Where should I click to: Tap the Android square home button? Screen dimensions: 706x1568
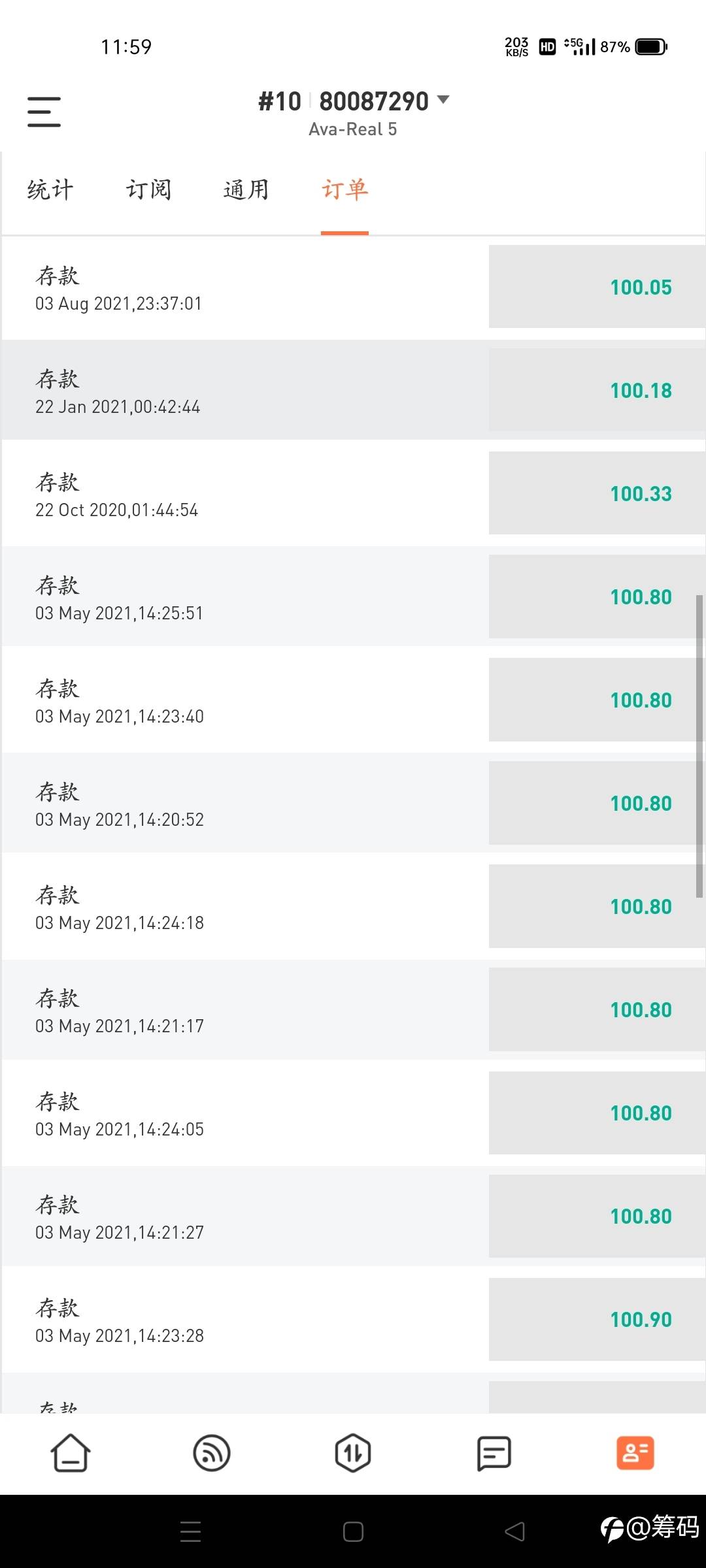(x=353, y=1531)
